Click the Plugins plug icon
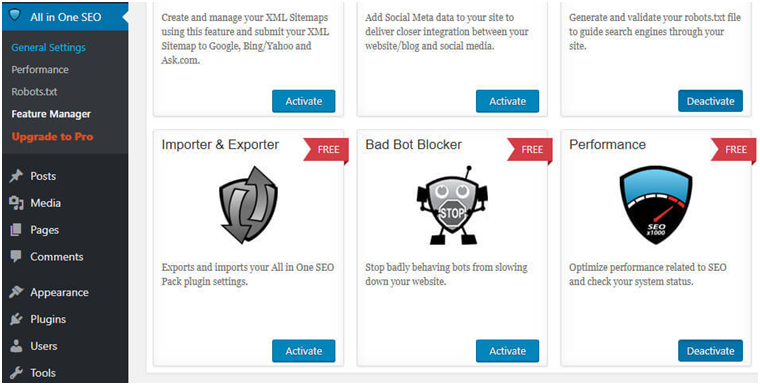Screen dimensions: 760x385 (x=16, y=319)
